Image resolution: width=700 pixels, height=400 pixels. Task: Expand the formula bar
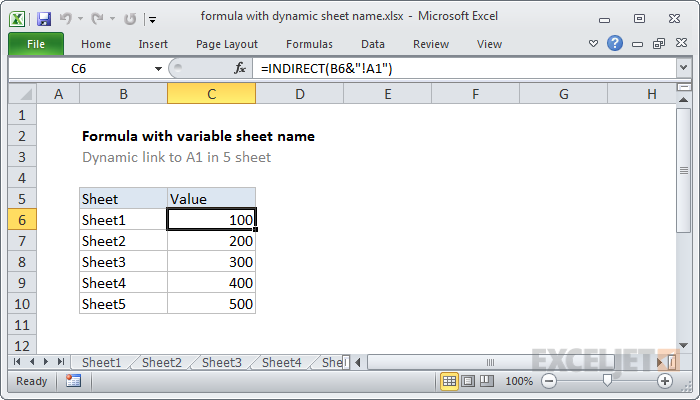(x=683, y=68)
